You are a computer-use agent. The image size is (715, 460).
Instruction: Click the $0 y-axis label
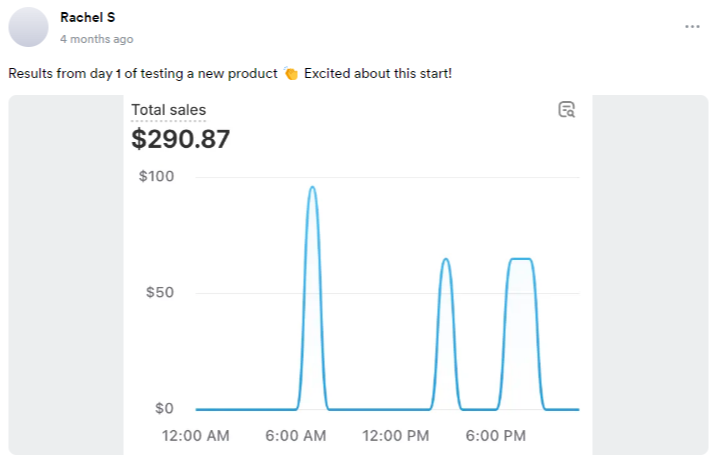(x=163, y=408)
